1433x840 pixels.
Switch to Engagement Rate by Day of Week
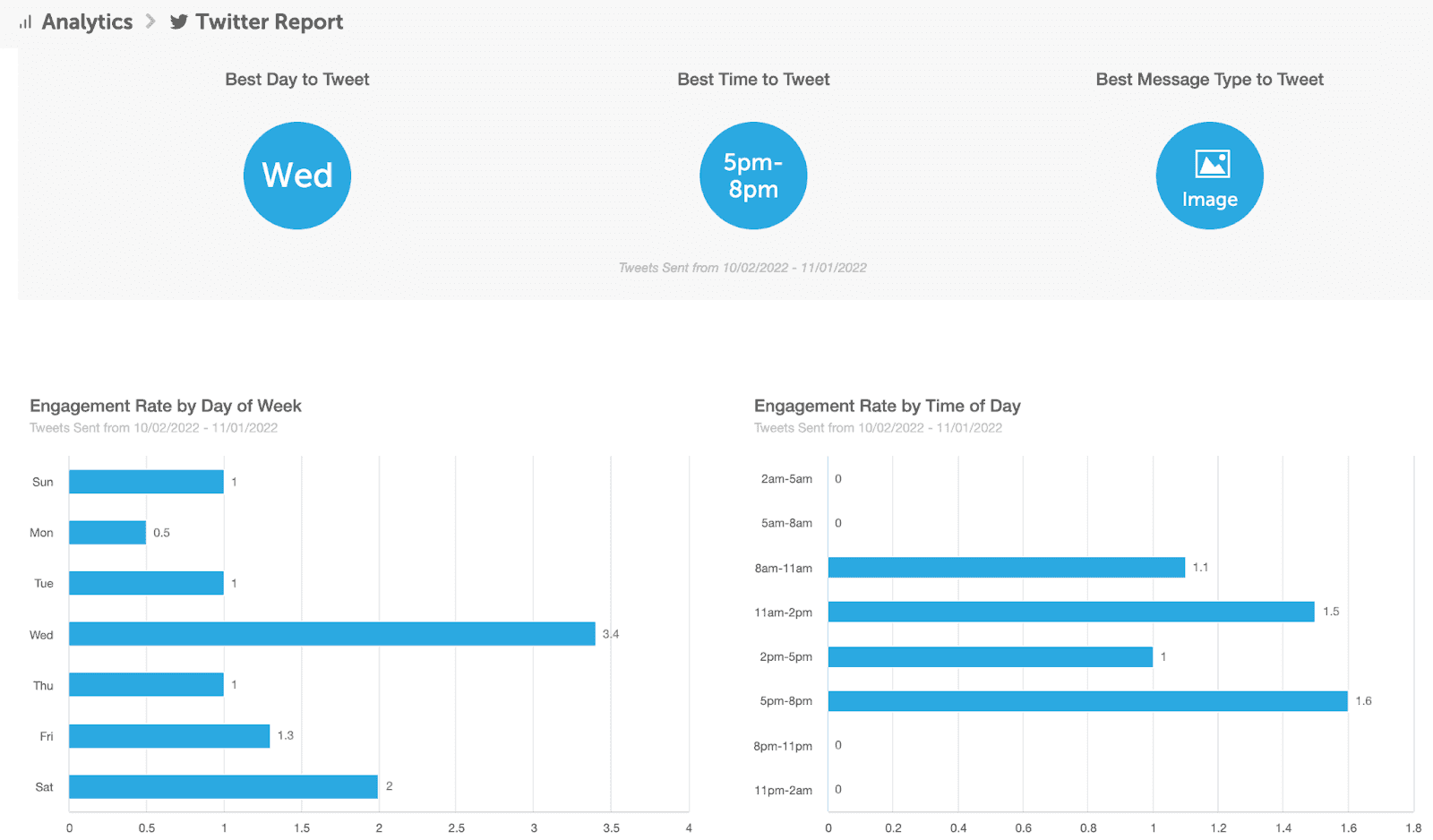[166, 405]
